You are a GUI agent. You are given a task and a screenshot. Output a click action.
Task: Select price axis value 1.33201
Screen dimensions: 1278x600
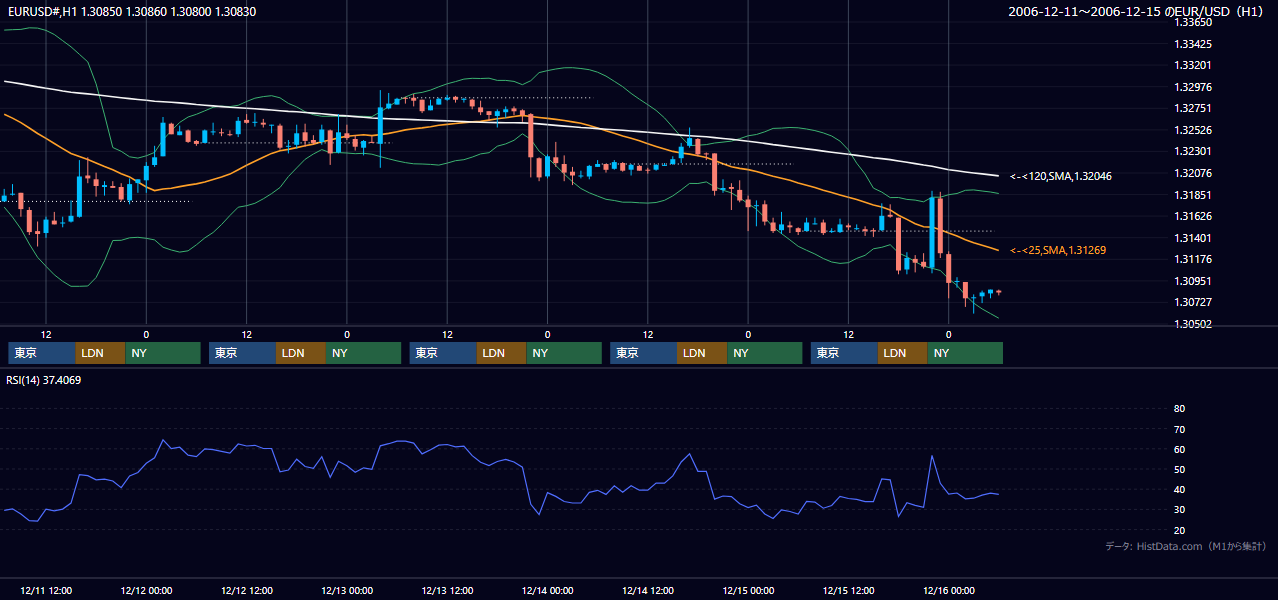tap(1193, 65)
